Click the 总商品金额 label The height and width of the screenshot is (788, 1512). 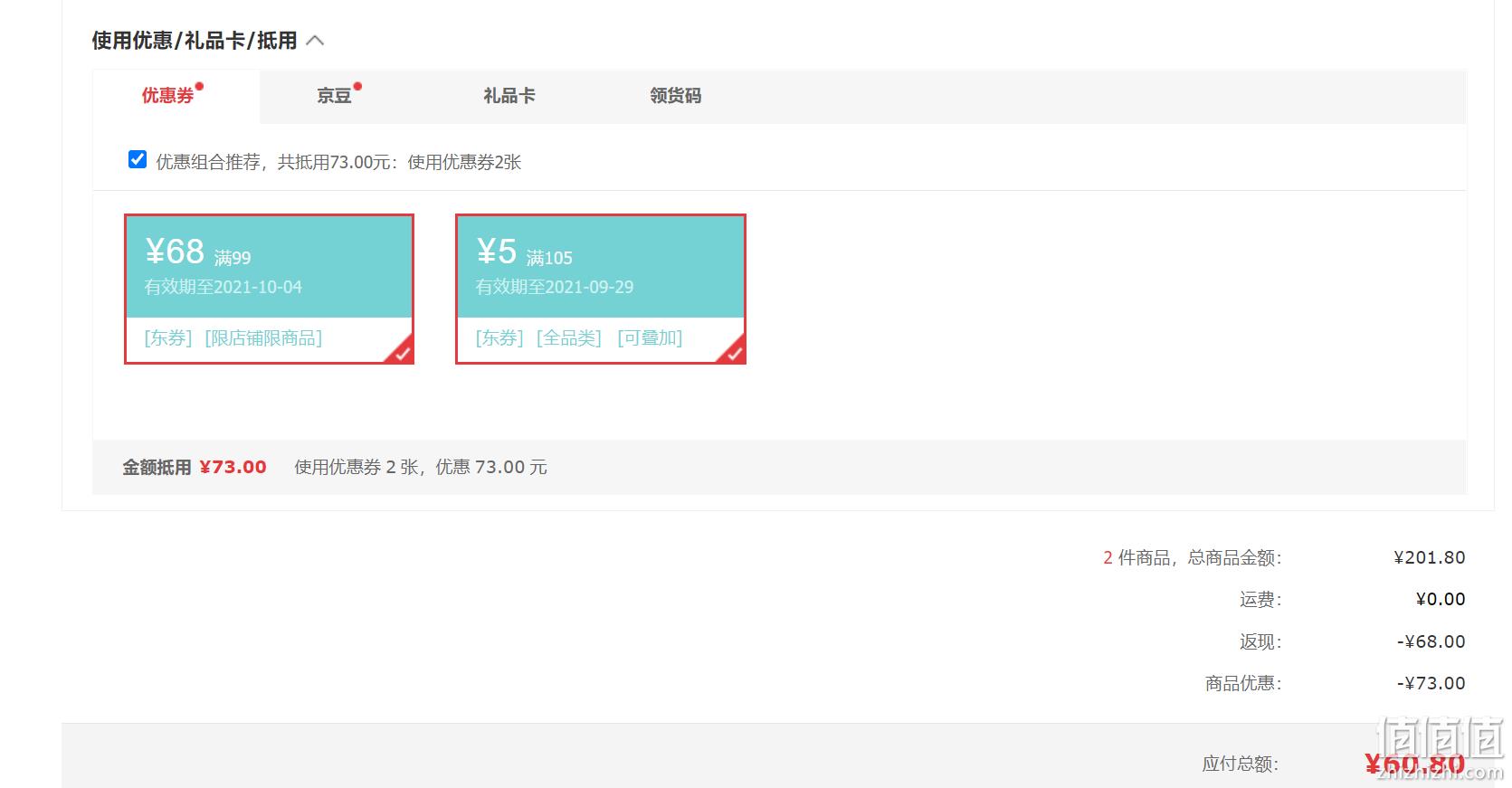click(1235, 558)
